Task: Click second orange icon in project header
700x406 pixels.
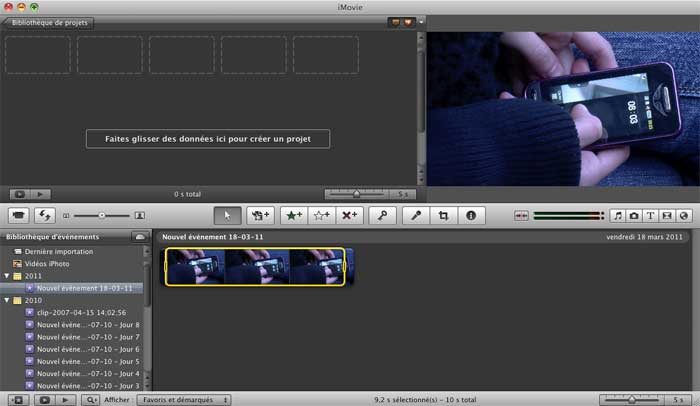Action: [x=408, y=22]
